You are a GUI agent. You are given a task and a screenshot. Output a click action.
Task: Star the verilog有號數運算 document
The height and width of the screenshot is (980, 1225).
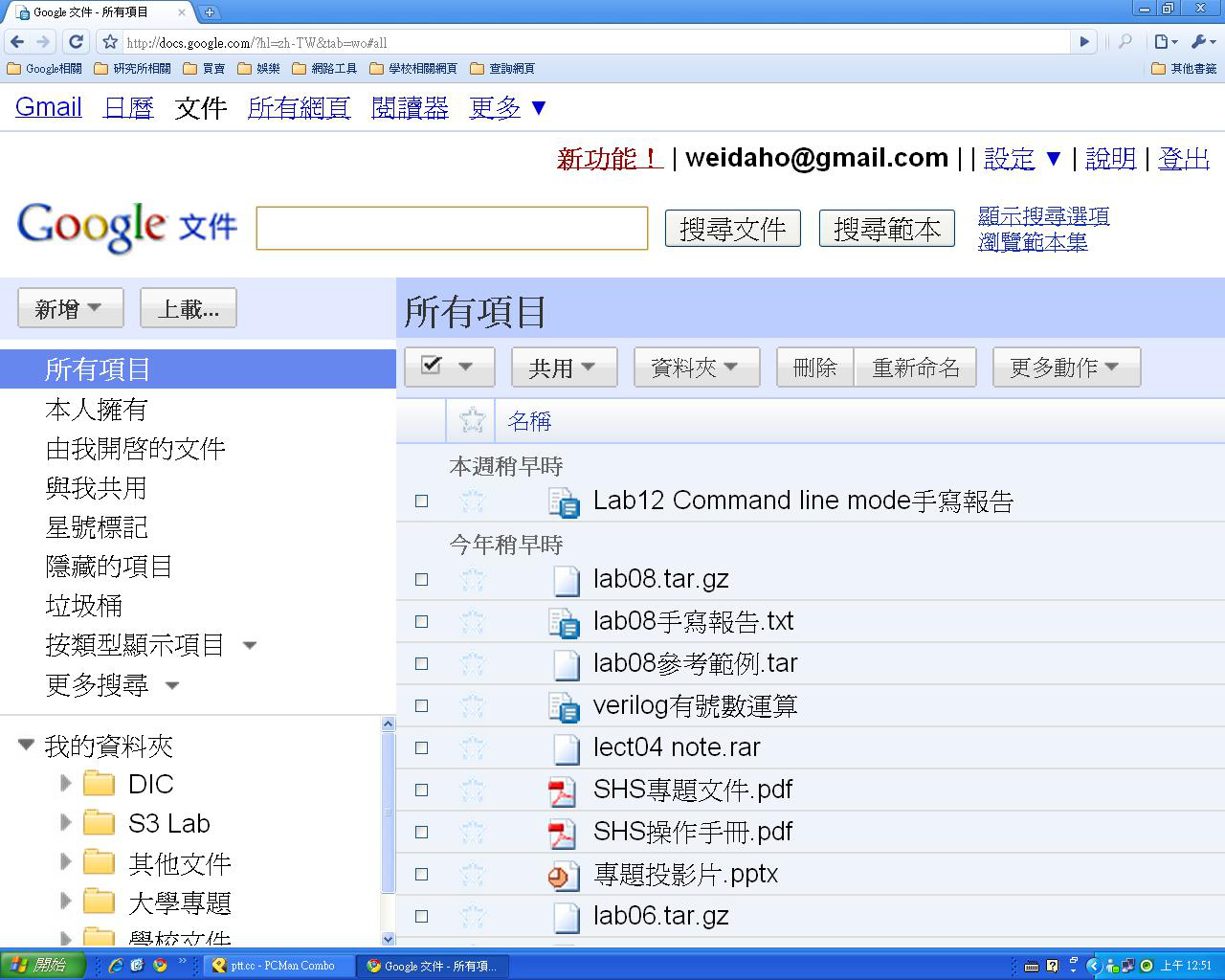point(472,705)
